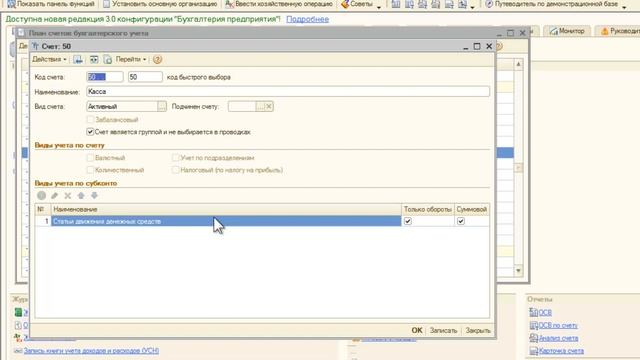
Task: Click the Подчинен счету field
Action: [242, 107]
